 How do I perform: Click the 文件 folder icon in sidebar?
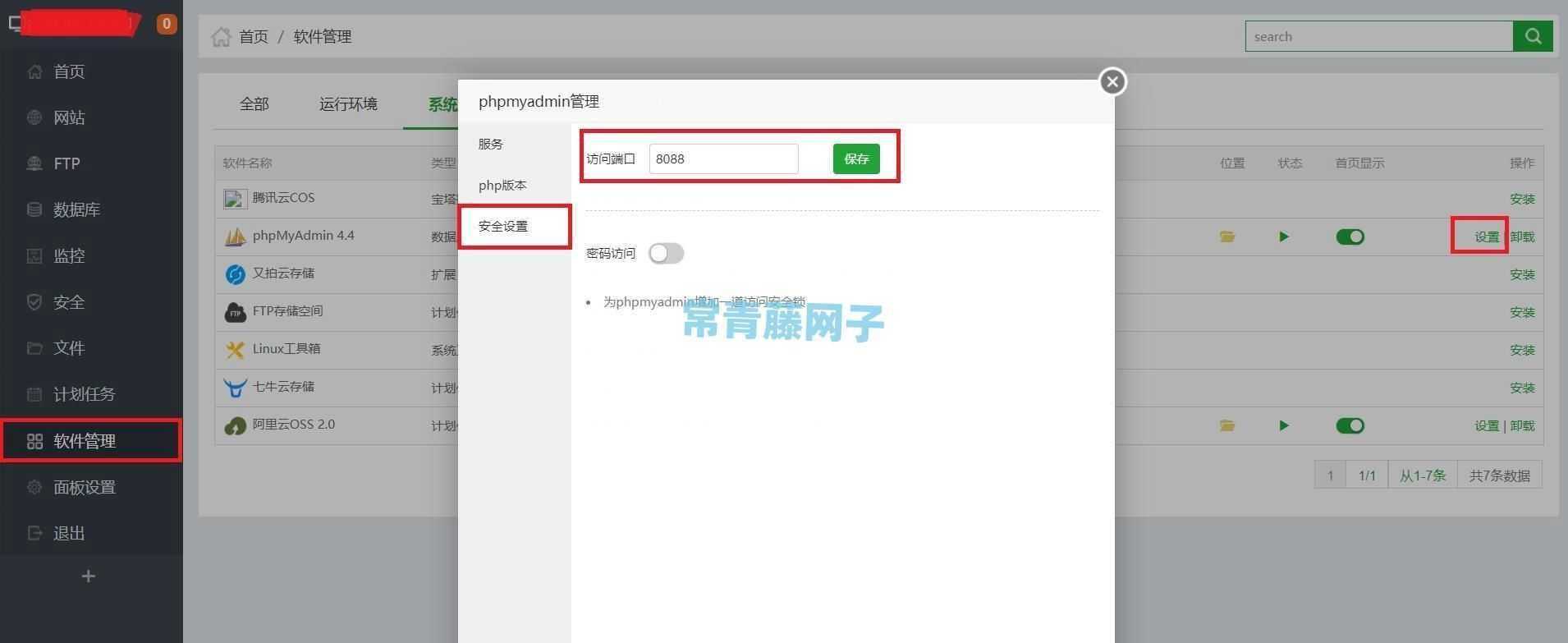(x=34, y=348)
